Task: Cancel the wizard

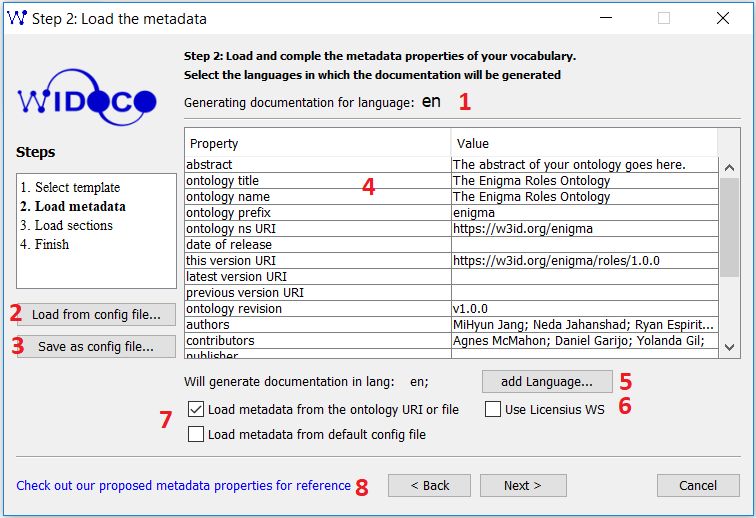Action: pos(698,485)
